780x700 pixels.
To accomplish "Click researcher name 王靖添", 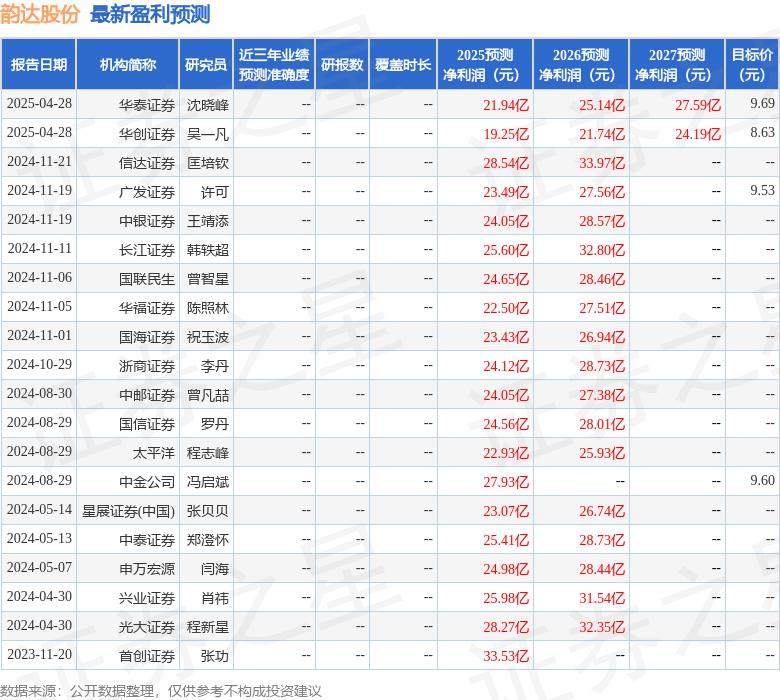I will tap(208, 221).
